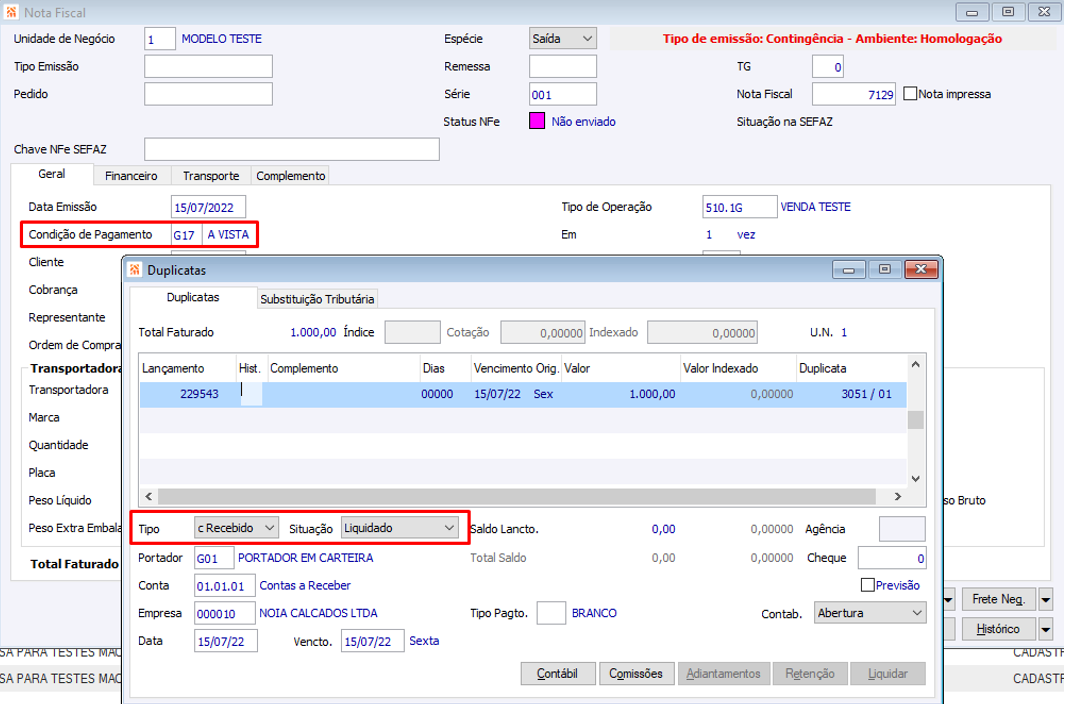Close the Duplicatas dialog
1068x704 pixels.
[x=921, y=270]
